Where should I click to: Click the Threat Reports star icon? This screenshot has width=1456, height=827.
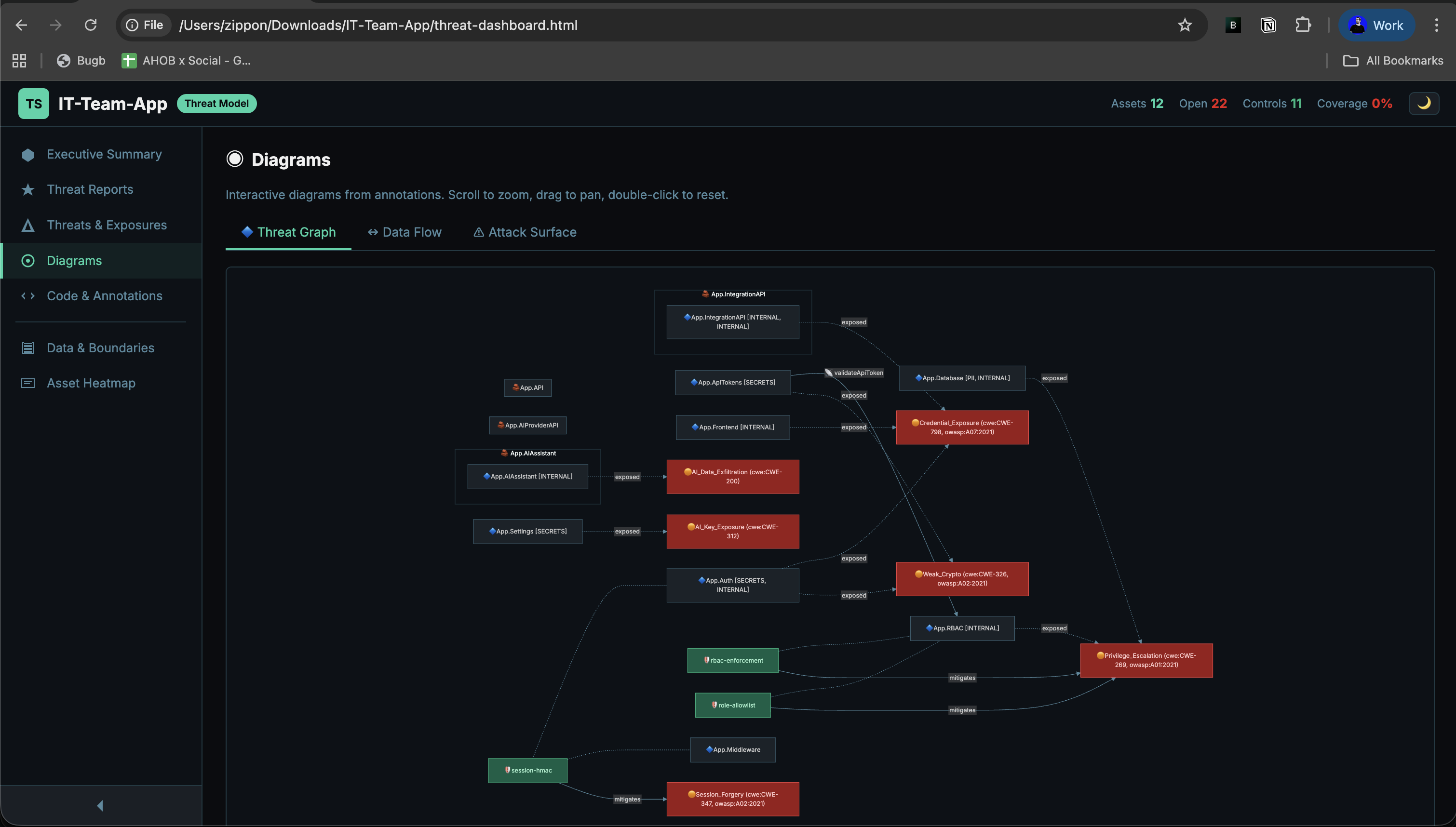coord(28,189)
